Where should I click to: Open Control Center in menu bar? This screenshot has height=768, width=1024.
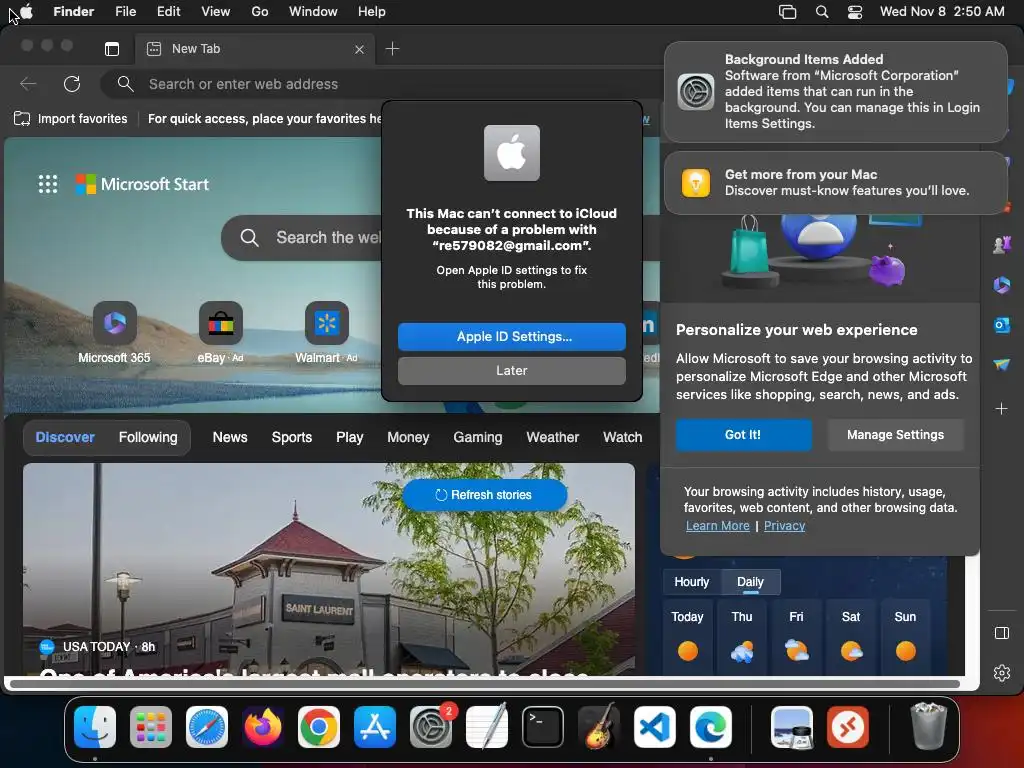[x=855, y=12]
